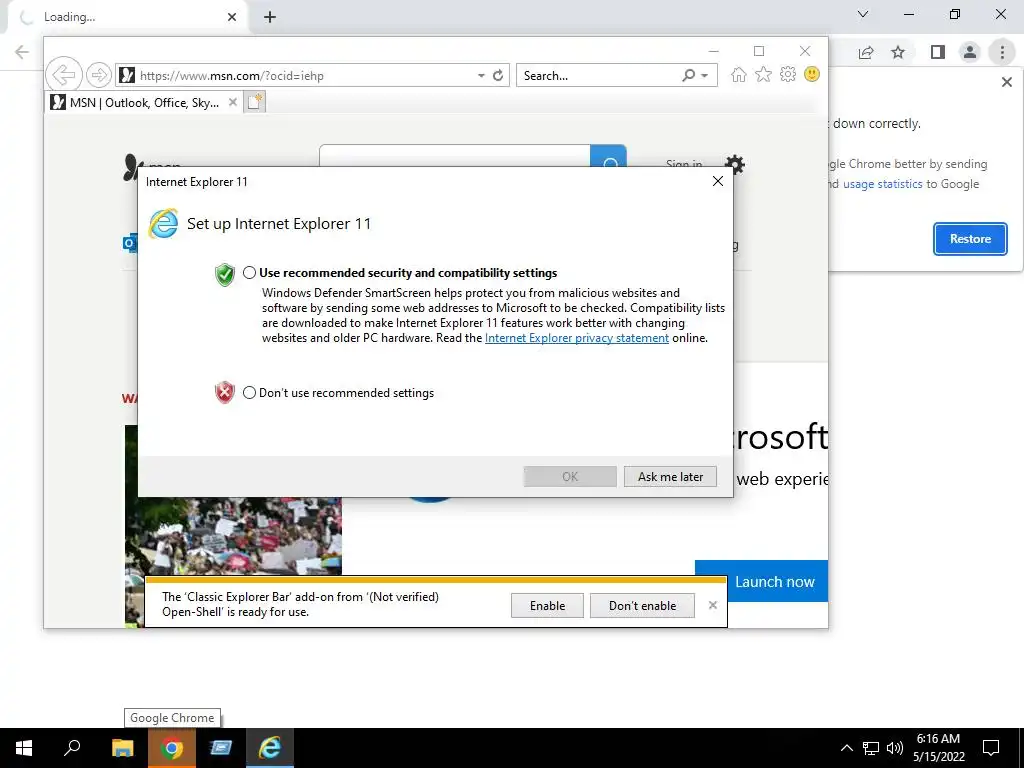This screenshot has height=768, width=1024.
Task: Click Chrome share page icon
Action: (x=866, y=52)
